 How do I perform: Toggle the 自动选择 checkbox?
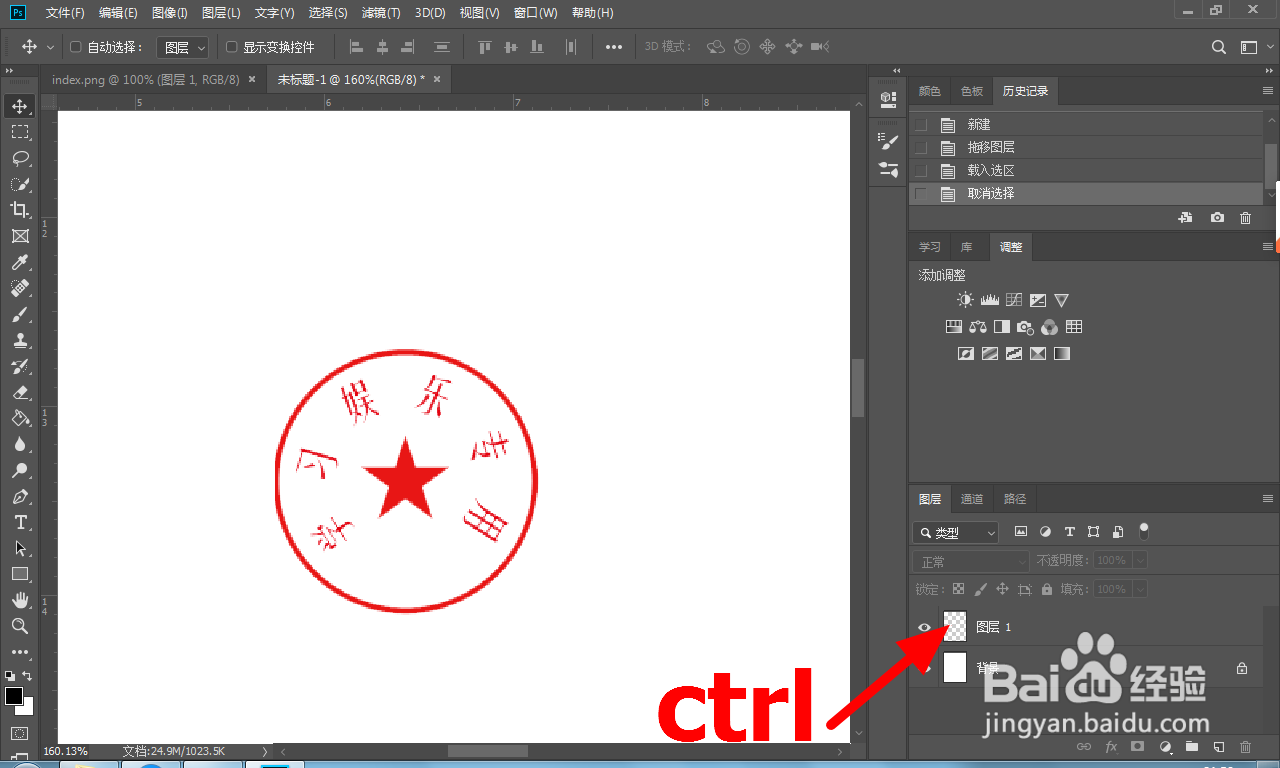(x=76, y=47)
